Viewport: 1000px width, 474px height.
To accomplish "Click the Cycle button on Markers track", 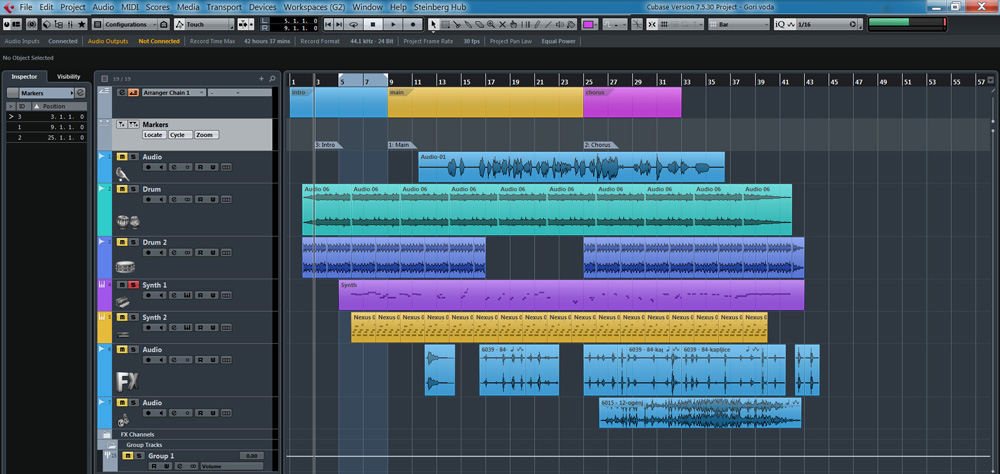I will 179,135.
